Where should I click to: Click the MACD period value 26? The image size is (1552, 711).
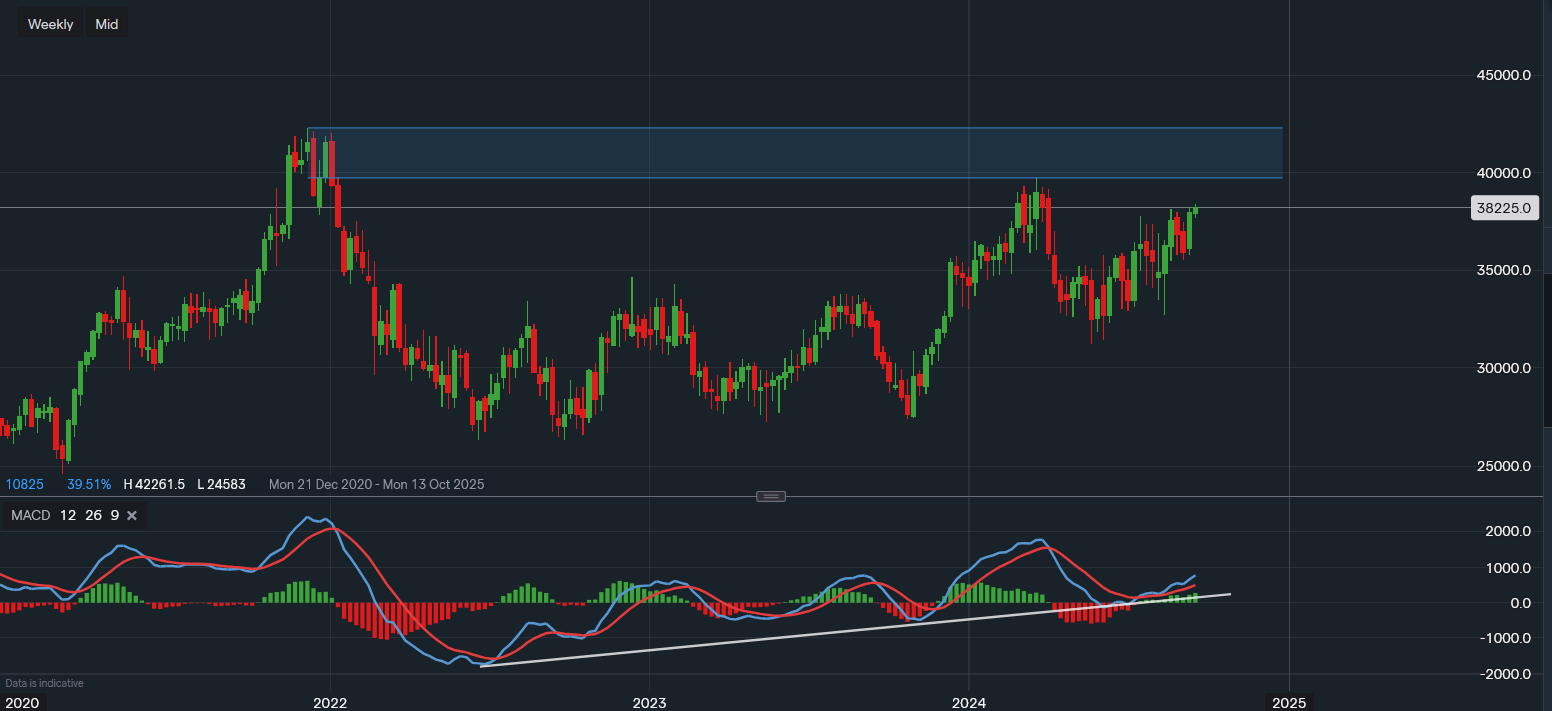91,516
